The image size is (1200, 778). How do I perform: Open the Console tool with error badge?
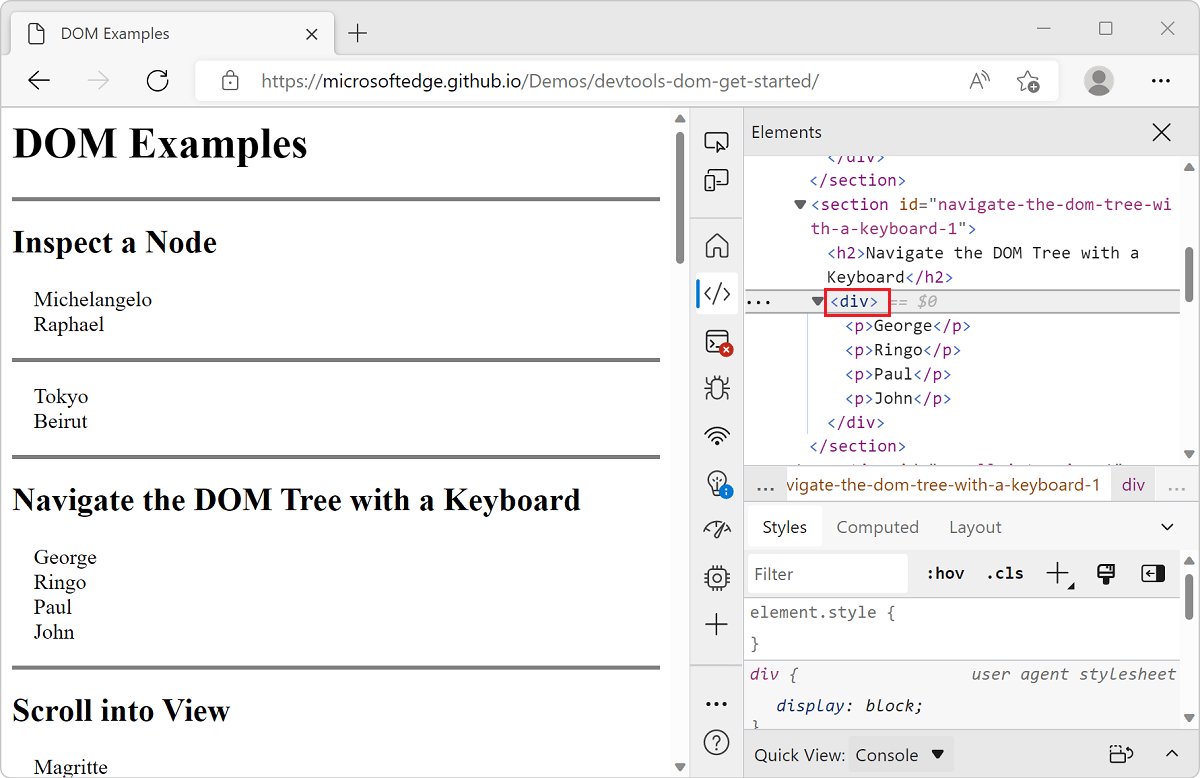[716, 341]
